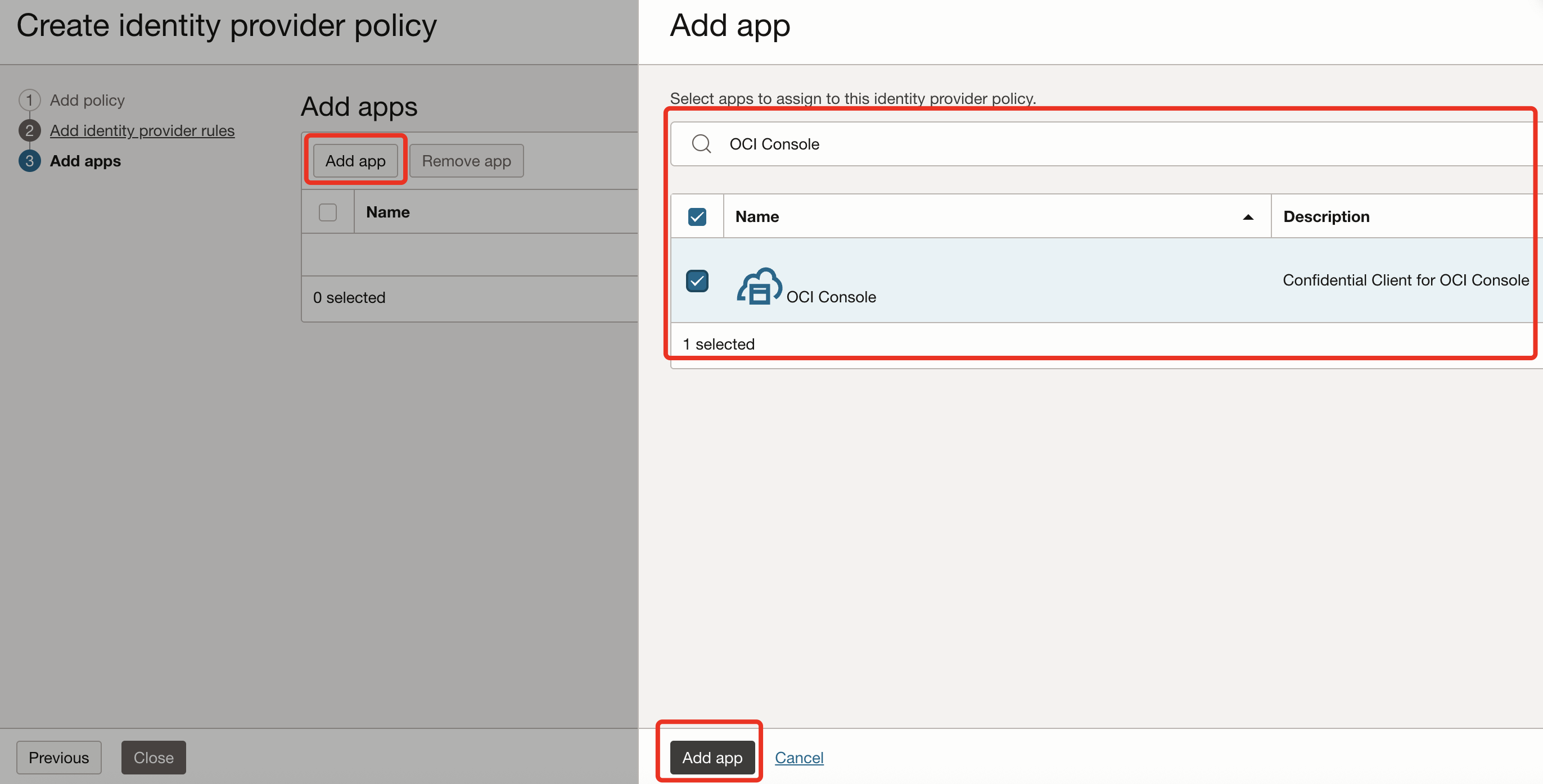Click the Previous button
1543x784 pixels.
point(58,758)
